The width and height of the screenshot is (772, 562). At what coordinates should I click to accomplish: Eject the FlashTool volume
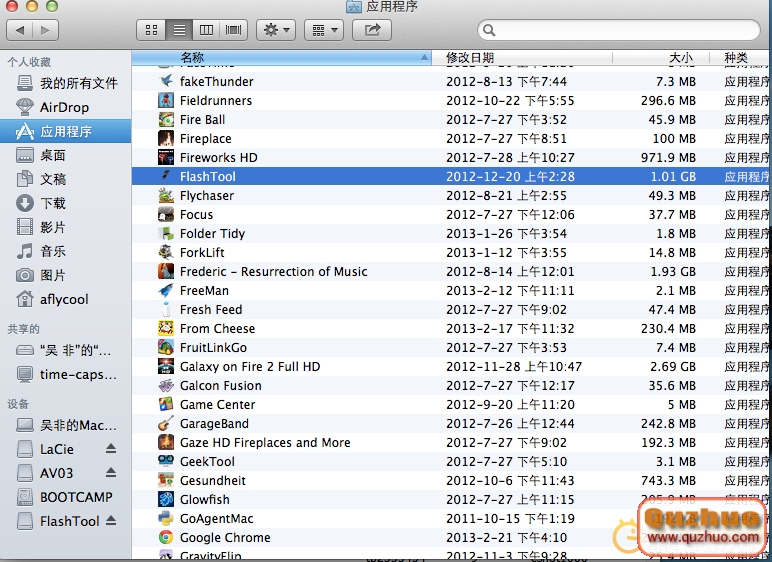point(111,520)
